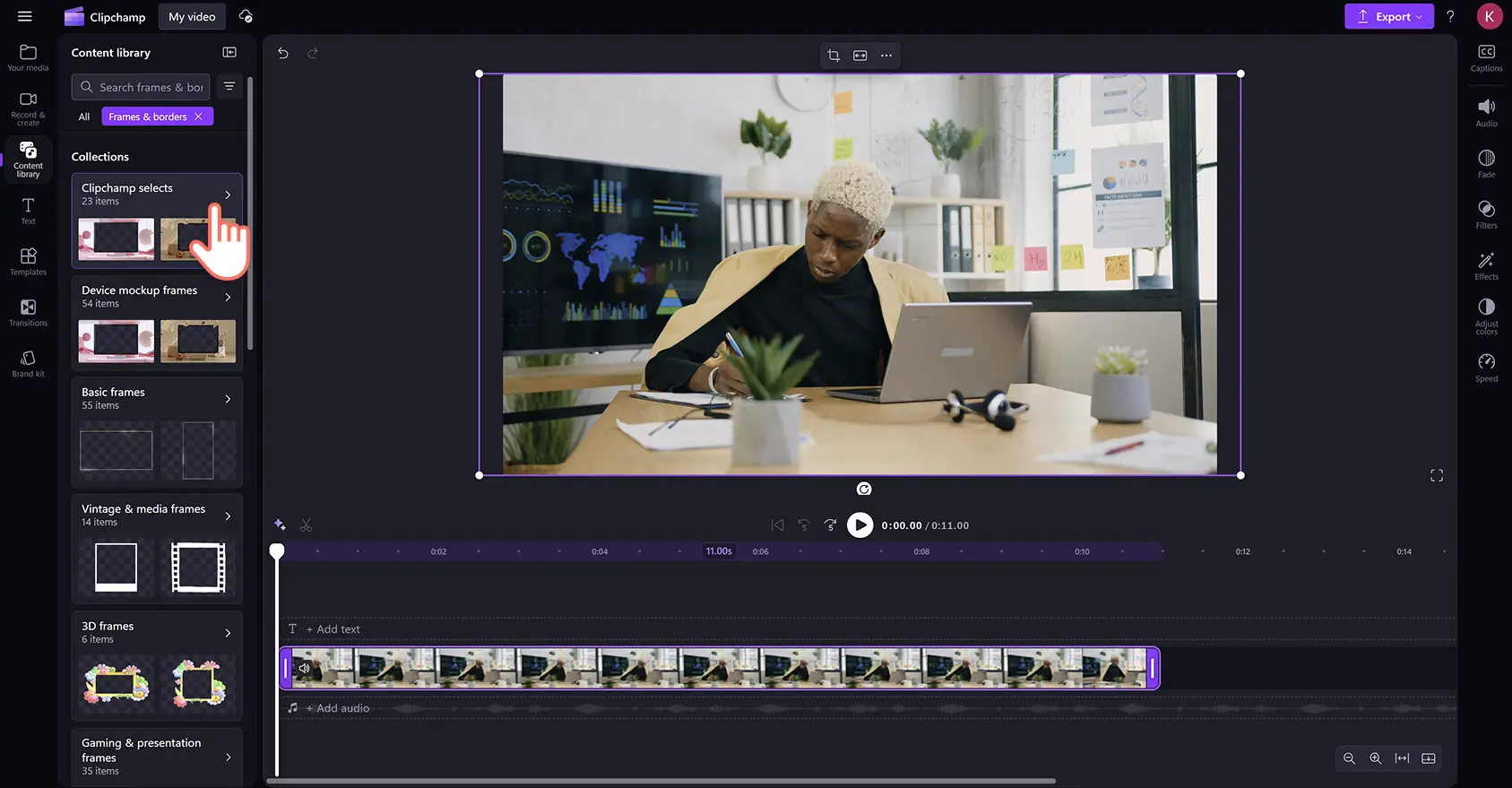Open filter options beside search box
1512x788 pixels.
tap(229, 86)
